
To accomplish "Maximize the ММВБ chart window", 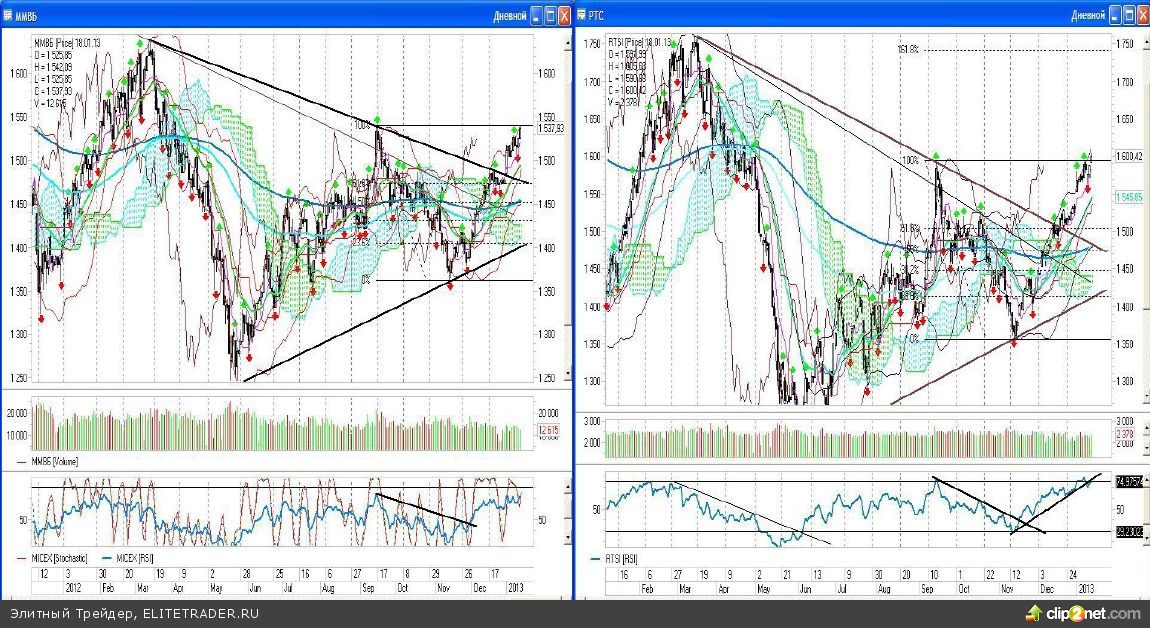I will tap(551, 15).
